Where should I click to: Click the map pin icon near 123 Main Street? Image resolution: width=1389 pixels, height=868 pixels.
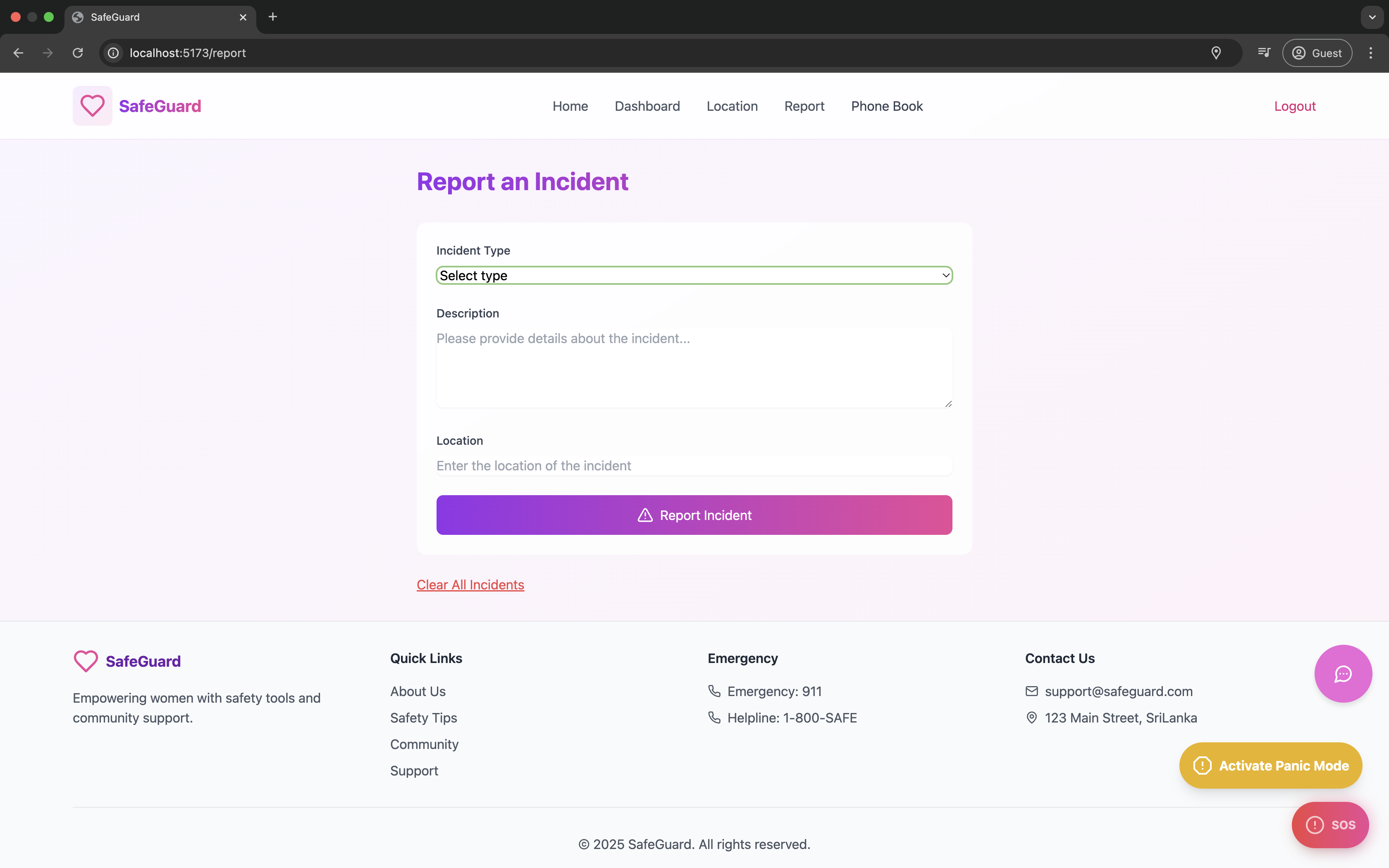(1031, 718)
